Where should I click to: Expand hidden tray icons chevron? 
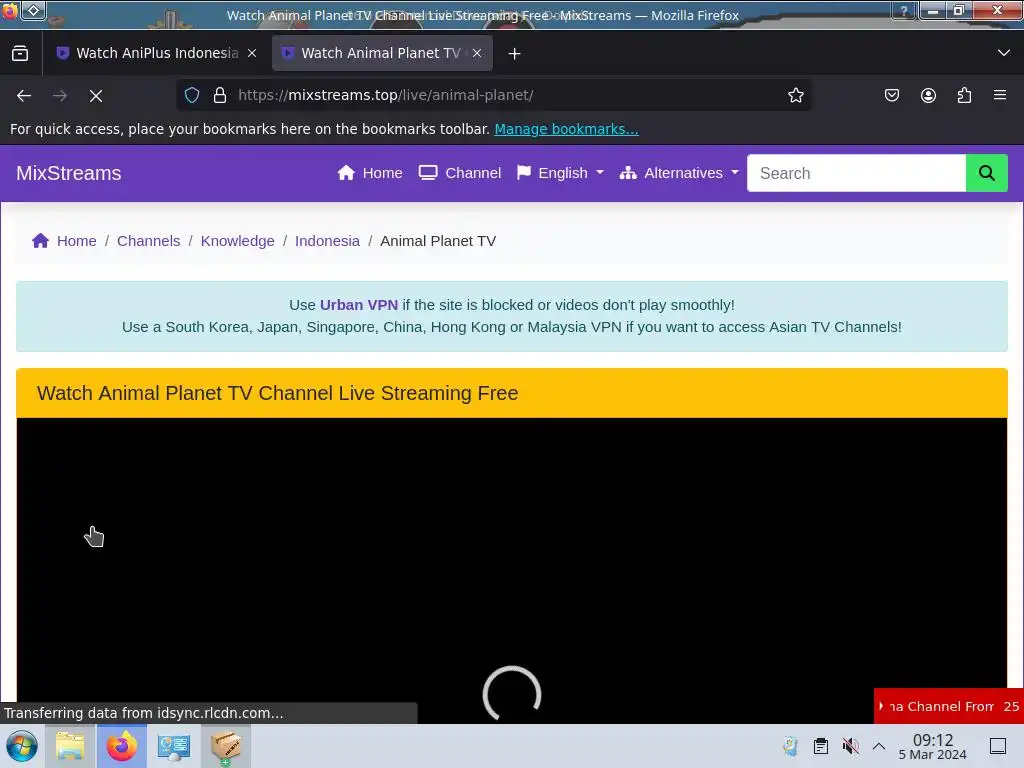(879, 746)
